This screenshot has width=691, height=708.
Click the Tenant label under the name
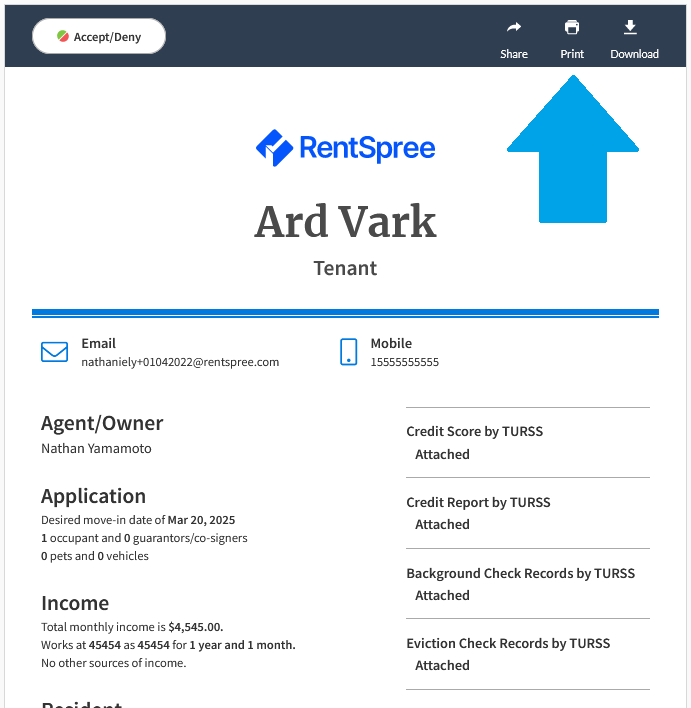(346, 268)
